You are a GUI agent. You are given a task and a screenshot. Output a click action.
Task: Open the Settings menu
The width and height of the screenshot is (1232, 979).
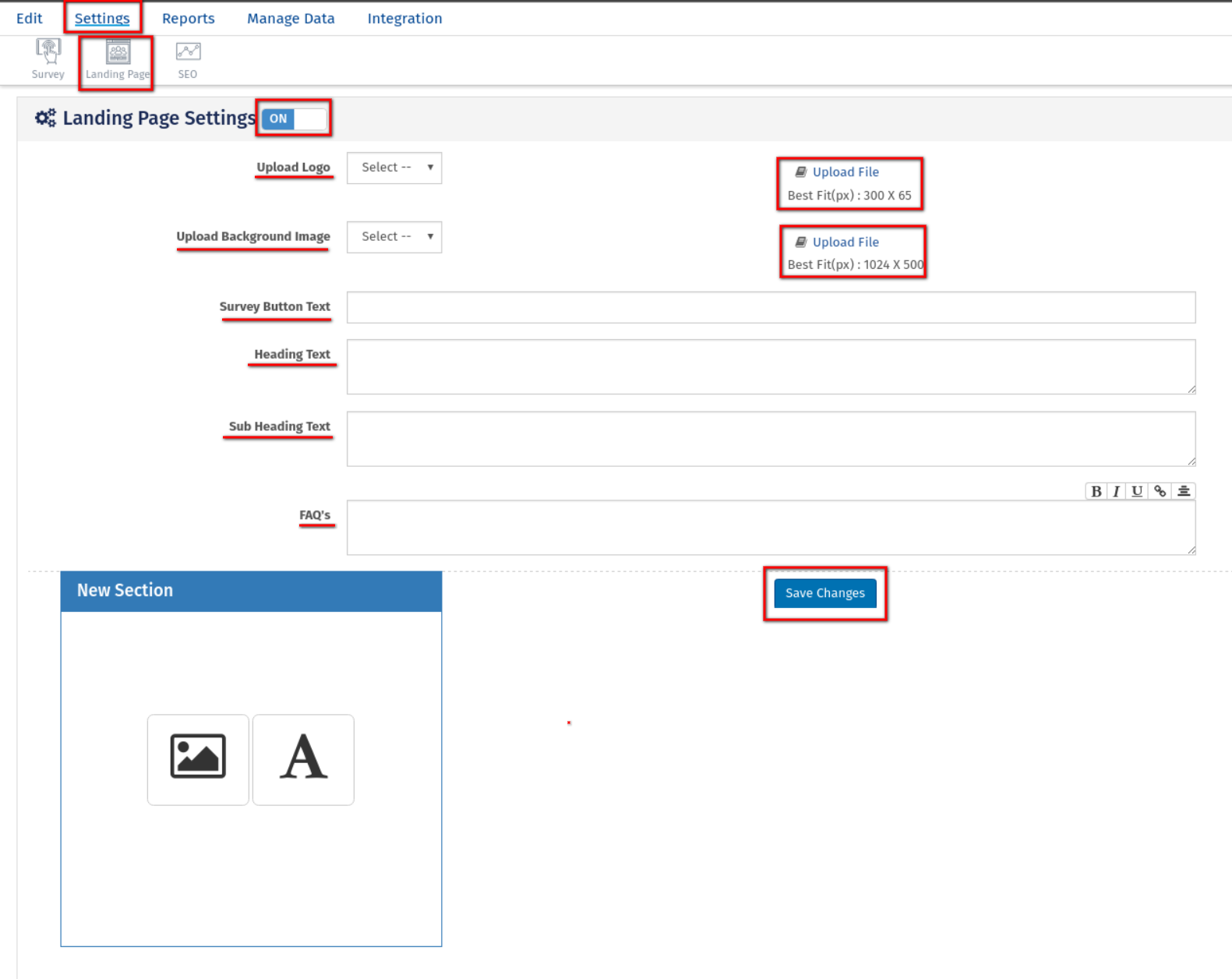point(102,18)
